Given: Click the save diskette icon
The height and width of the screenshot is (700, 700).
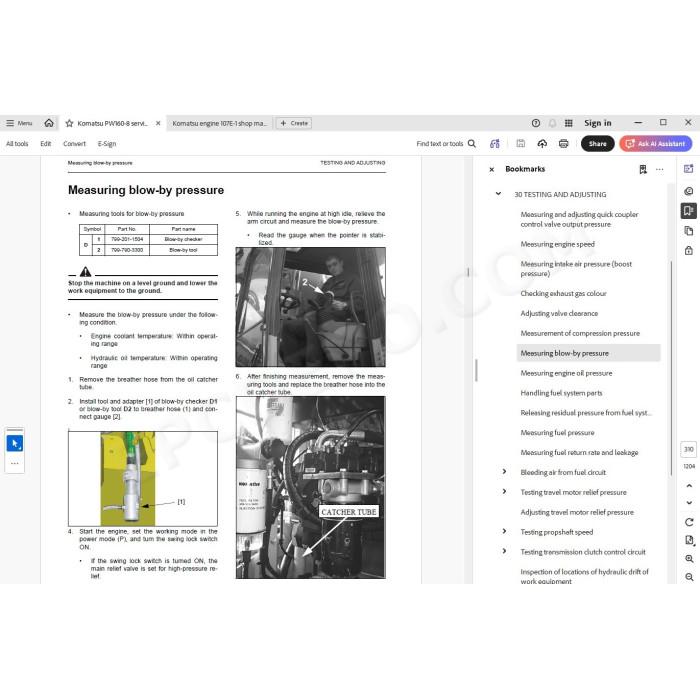Looking at the screenshot, I should (x=520, y=143).
